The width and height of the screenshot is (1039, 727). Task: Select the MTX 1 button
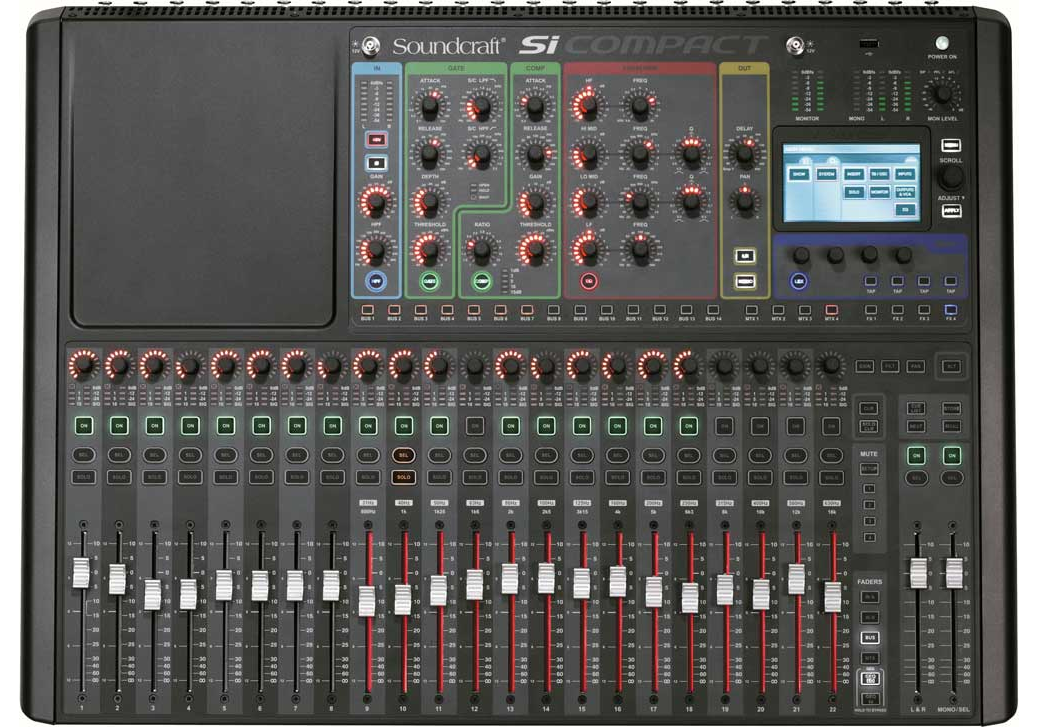click(751, 309)
